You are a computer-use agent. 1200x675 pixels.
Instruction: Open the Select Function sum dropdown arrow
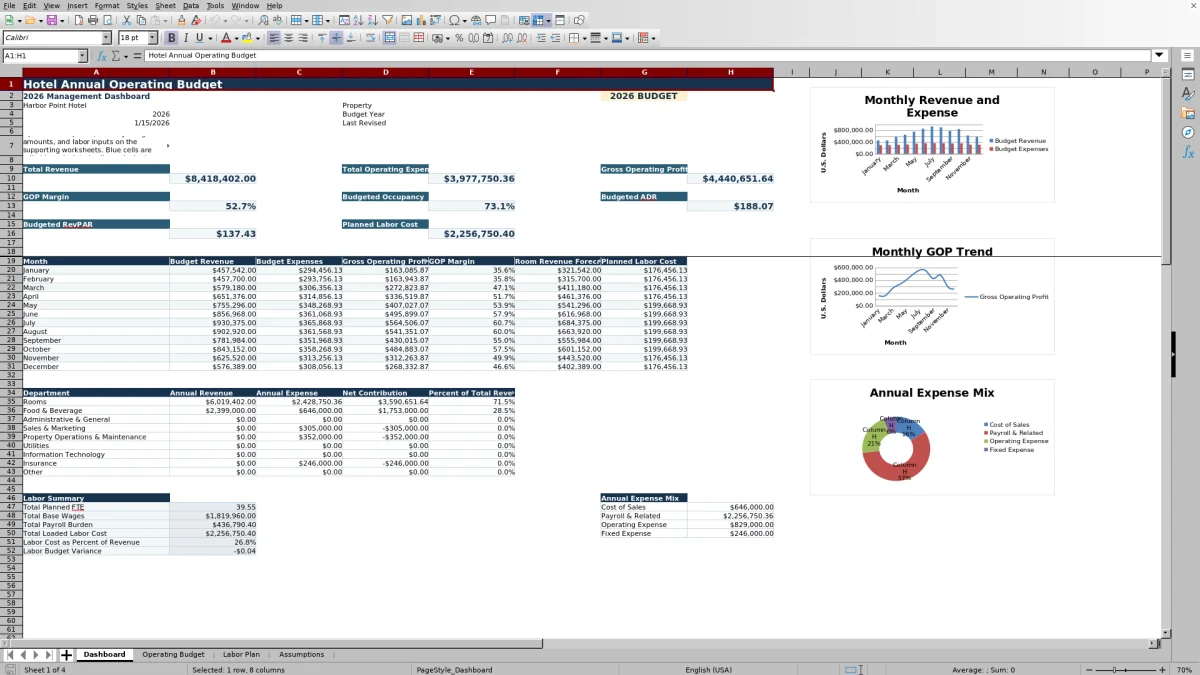(x=126, y=56)
